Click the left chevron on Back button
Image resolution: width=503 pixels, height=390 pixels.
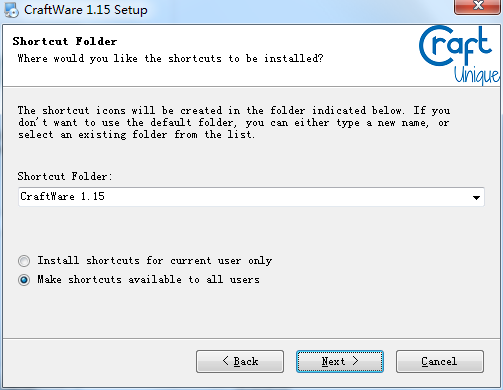226,361
